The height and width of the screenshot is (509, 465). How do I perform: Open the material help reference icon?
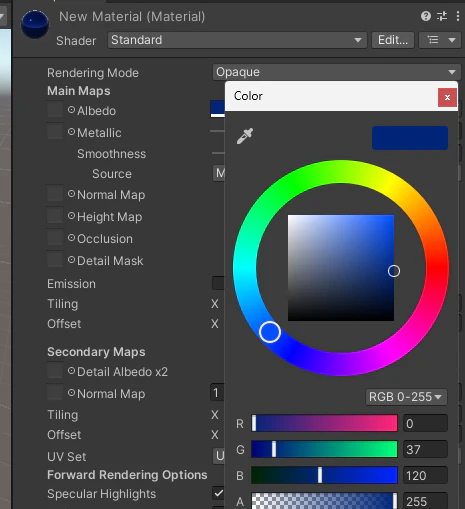(x=426, y=16)
